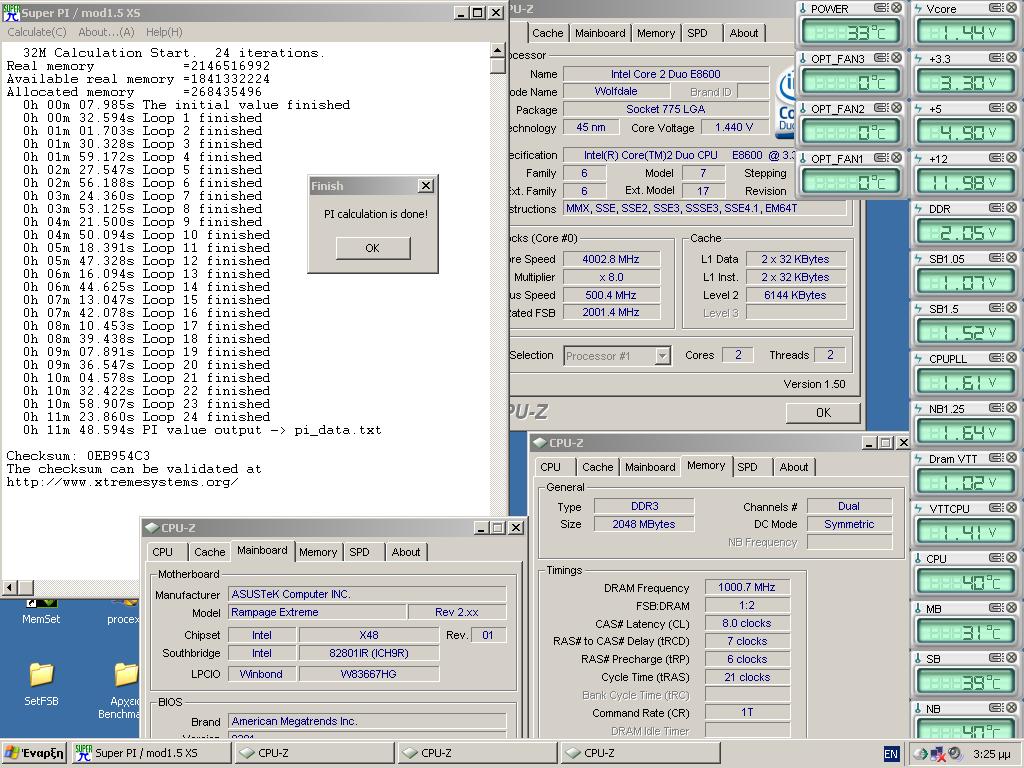Viewport: 1024px width, 768px height.
Task: Open settings of the SB1.5 widget
Action: [x=996, y=308]
